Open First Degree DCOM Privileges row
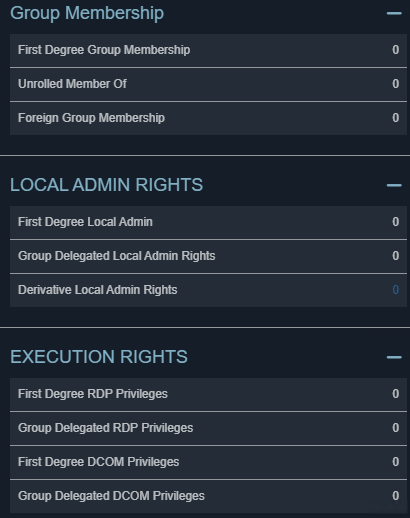 click(208, 462)
